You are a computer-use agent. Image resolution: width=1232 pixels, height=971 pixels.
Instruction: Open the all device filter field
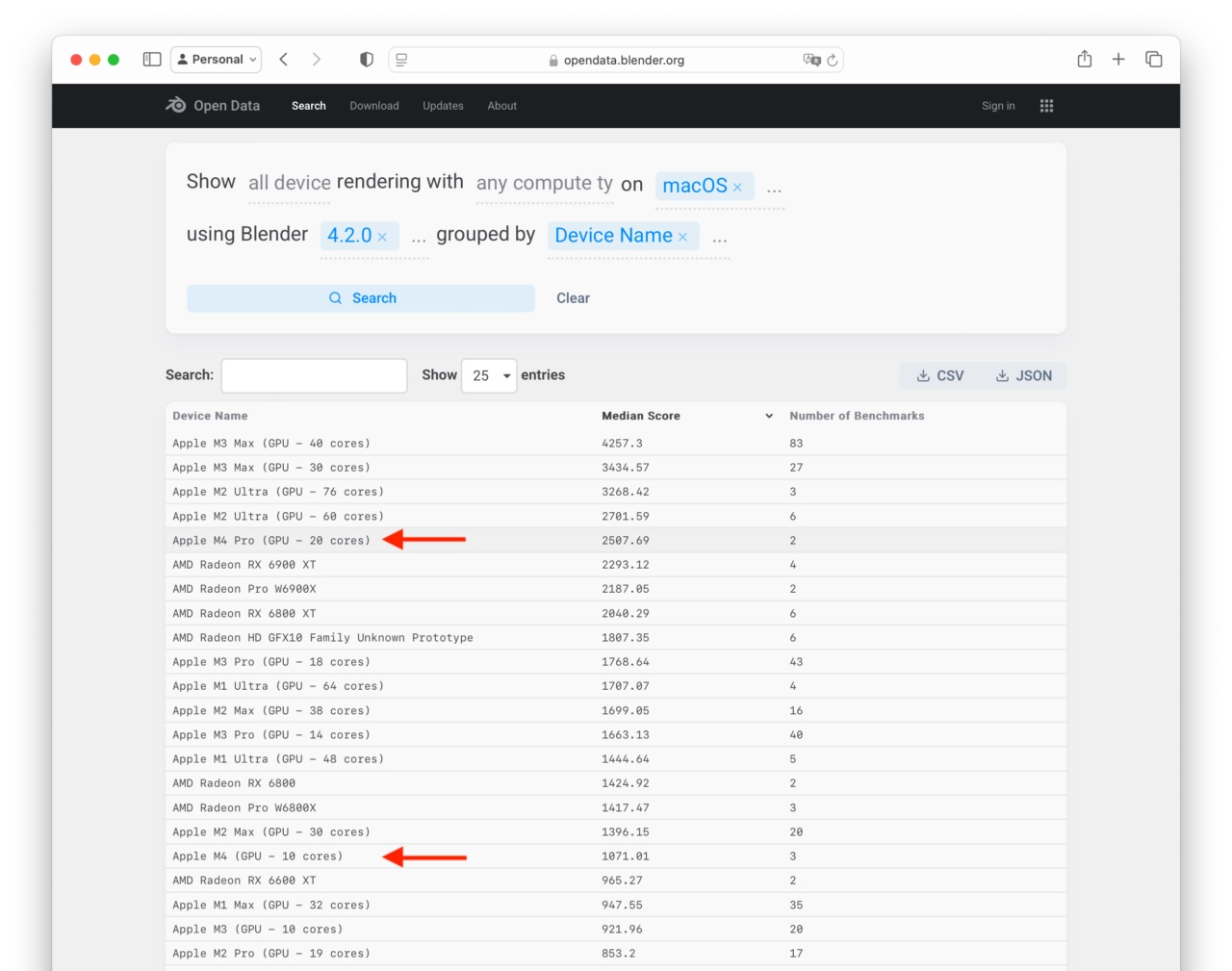click(289, 183)
